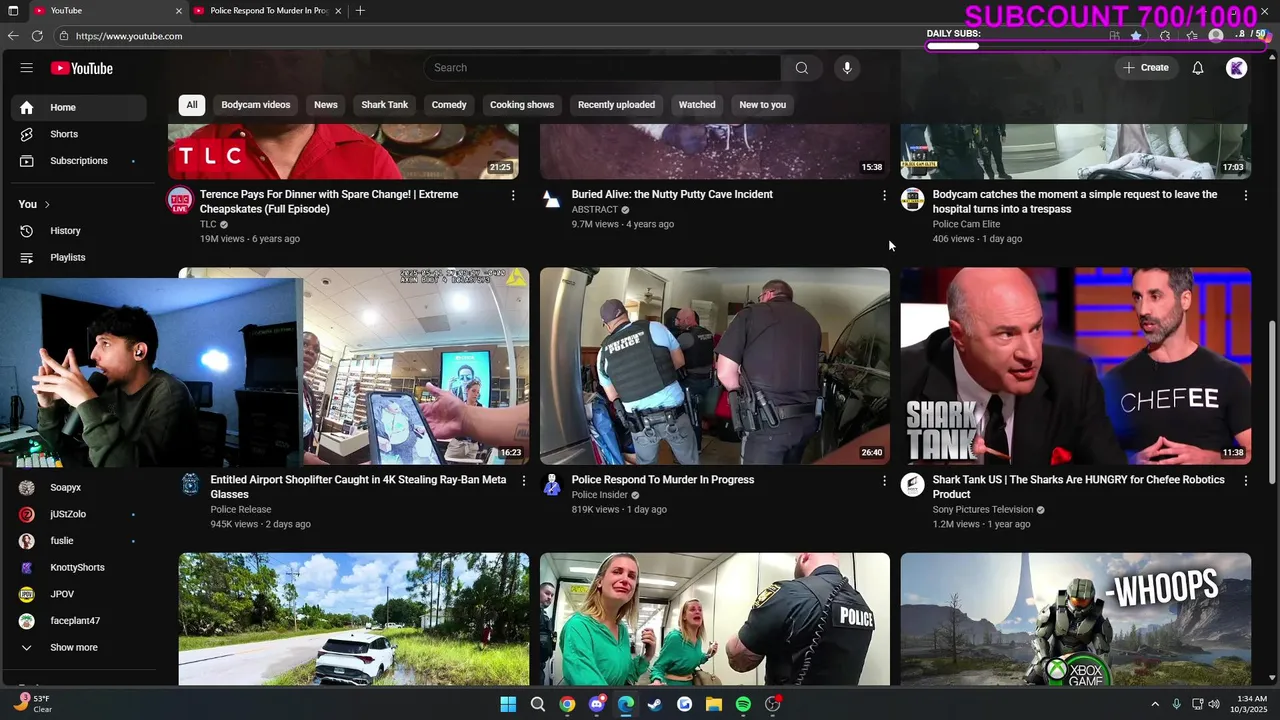The width and height of the screenshot is (1280, 720).
Task: Open options for the Airport Shoplifter video
Action: 523,481
